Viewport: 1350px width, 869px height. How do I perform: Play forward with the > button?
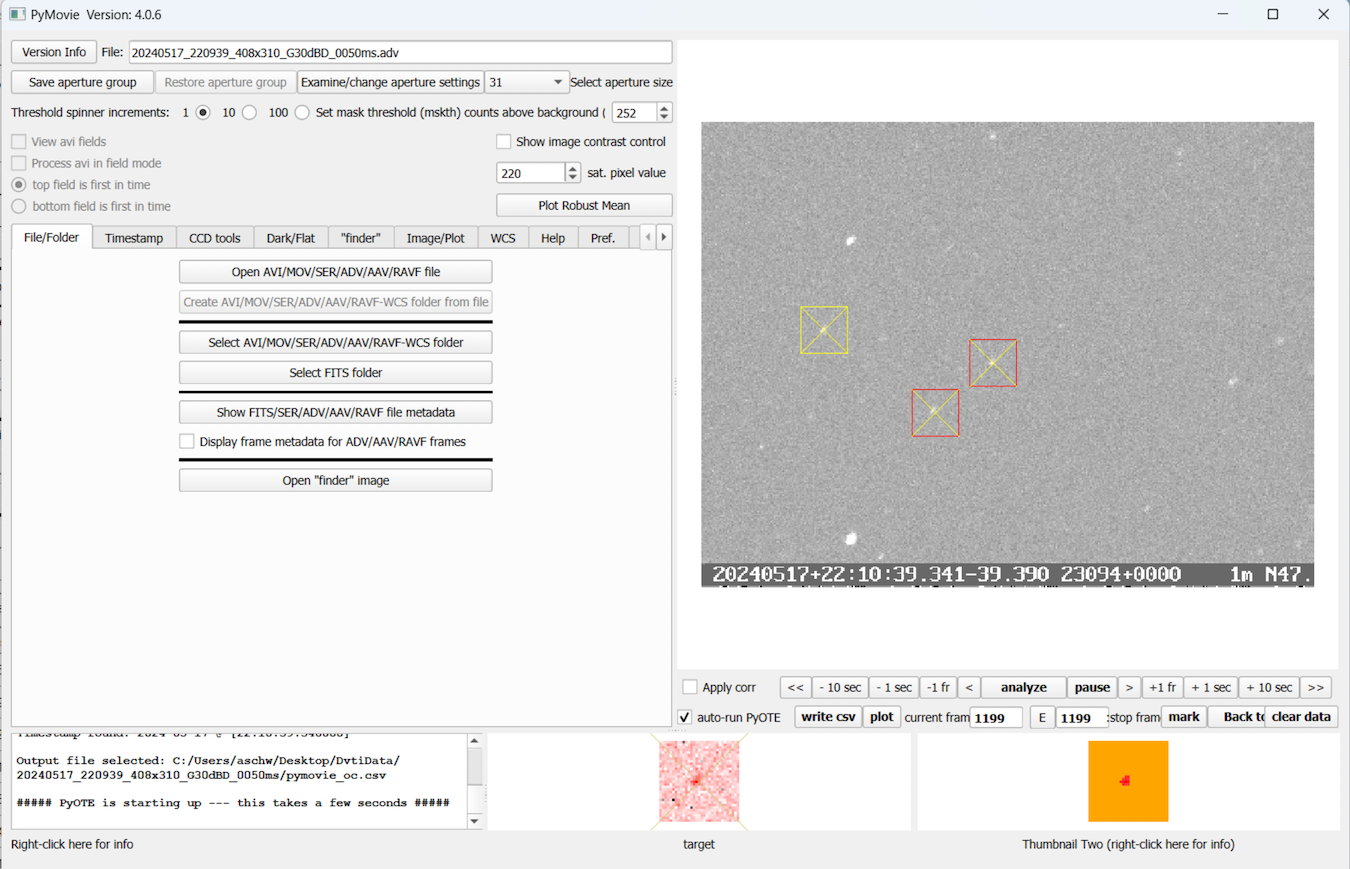(1129, 688)
